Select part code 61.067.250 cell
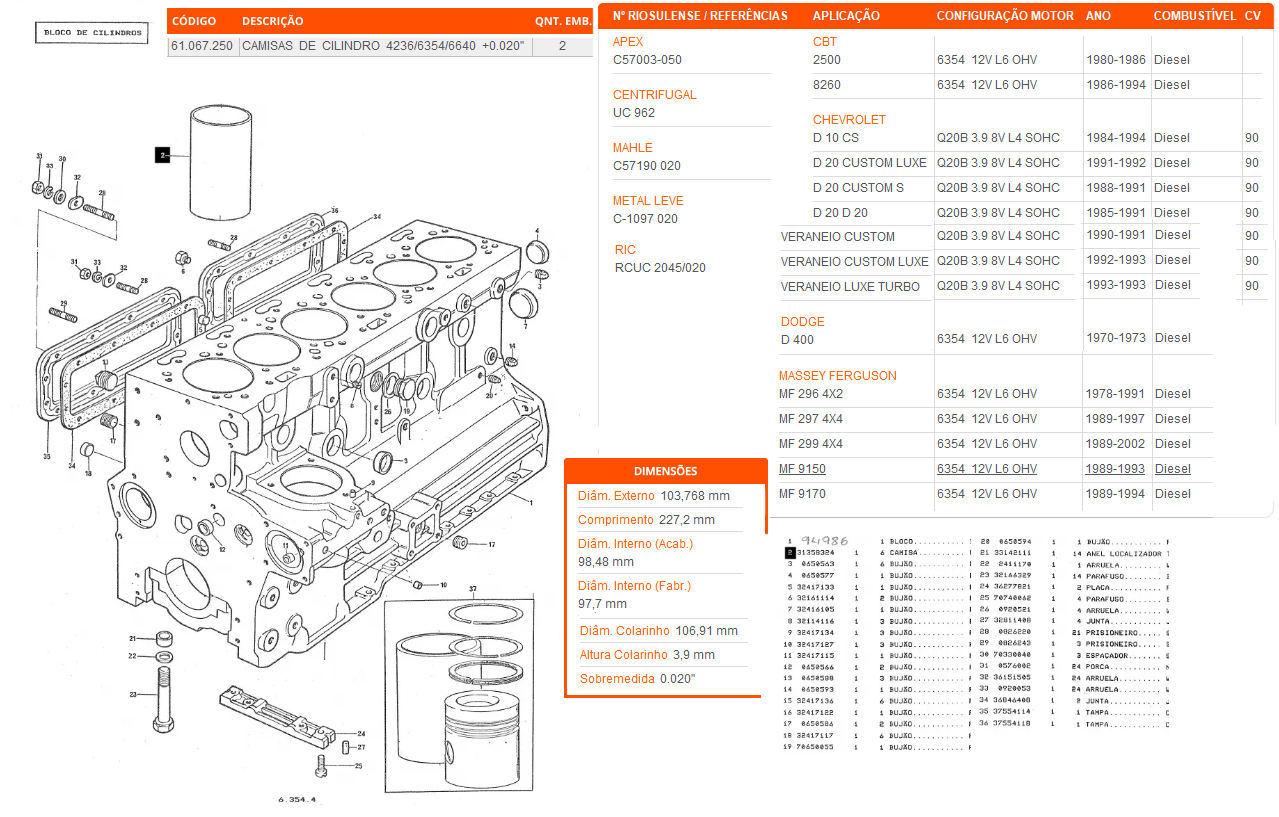The width and height of the screenshot is (1279, 817). [x=203, y=46]
